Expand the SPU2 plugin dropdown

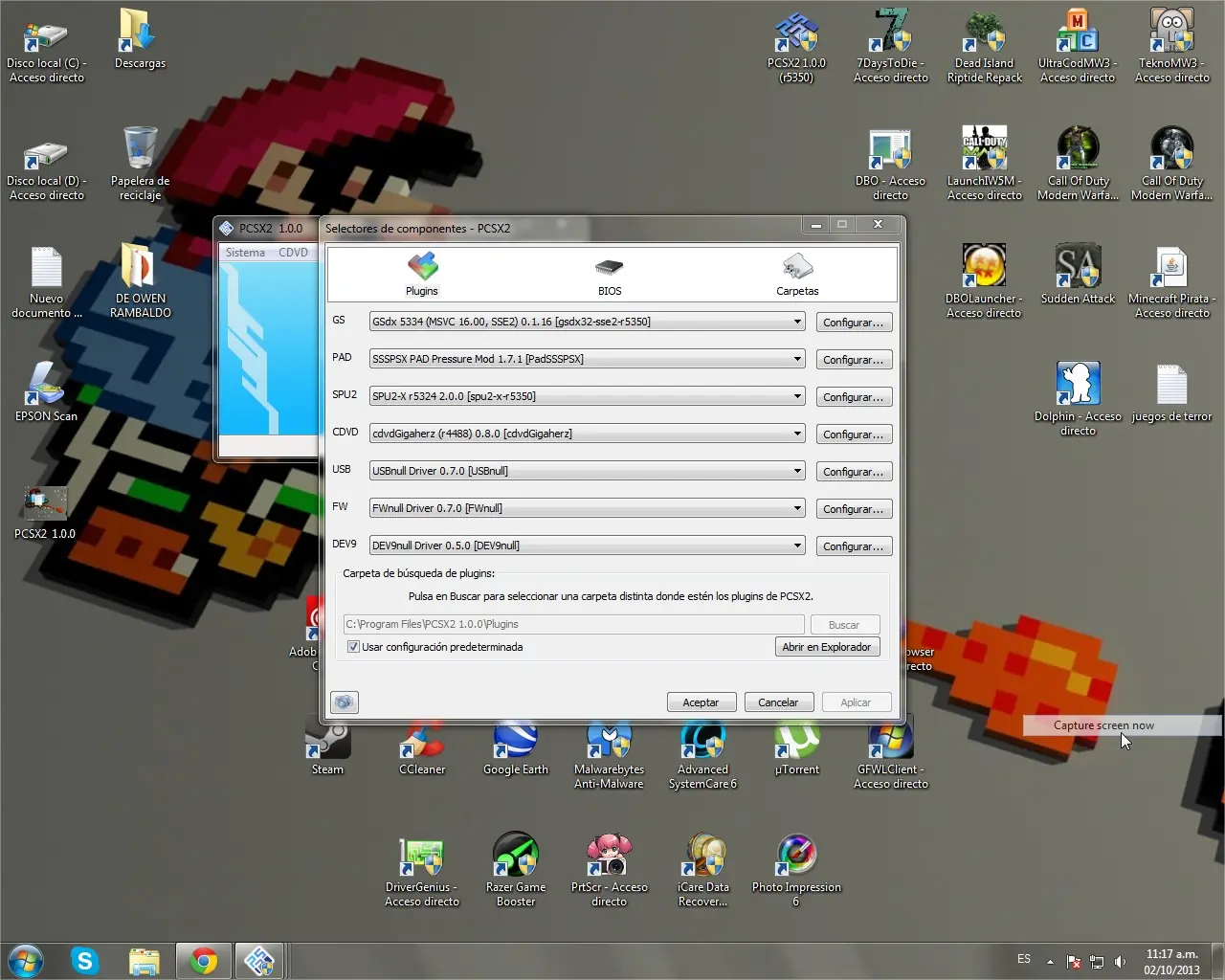[x=587, y=396]
